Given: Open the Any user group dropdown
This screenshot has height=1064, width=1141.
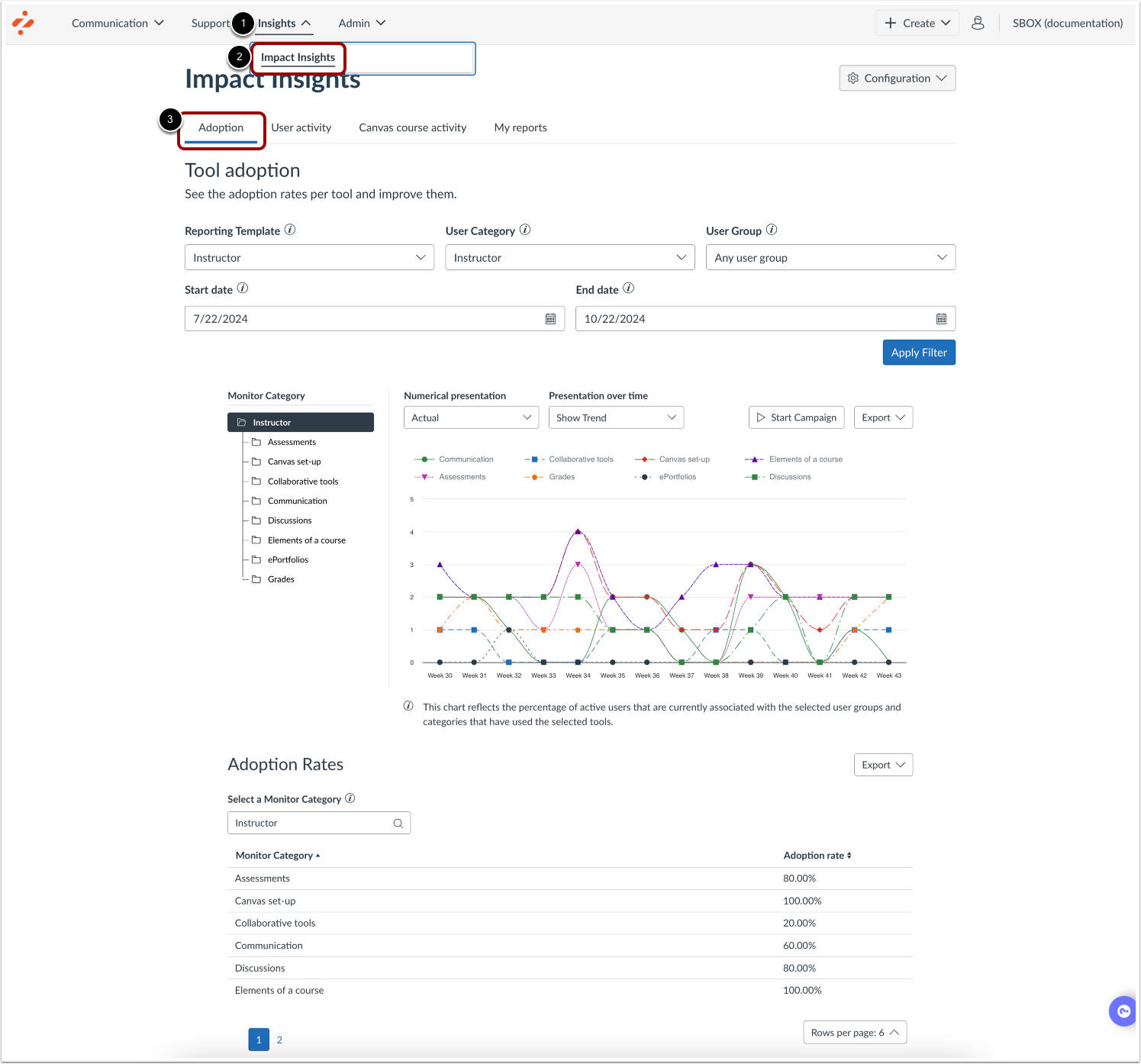Looking at the screenshot, I should pos(830,257).
